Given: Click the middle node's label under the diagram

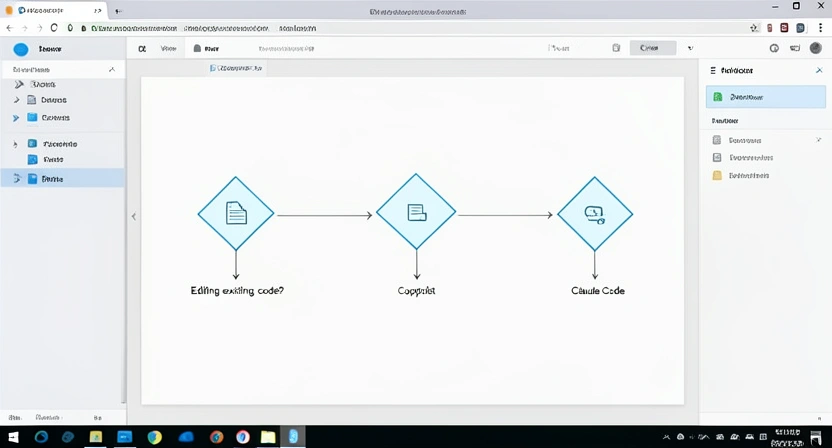Looking at the screenshot, I should pyautogui.click(x=417, y=290).
